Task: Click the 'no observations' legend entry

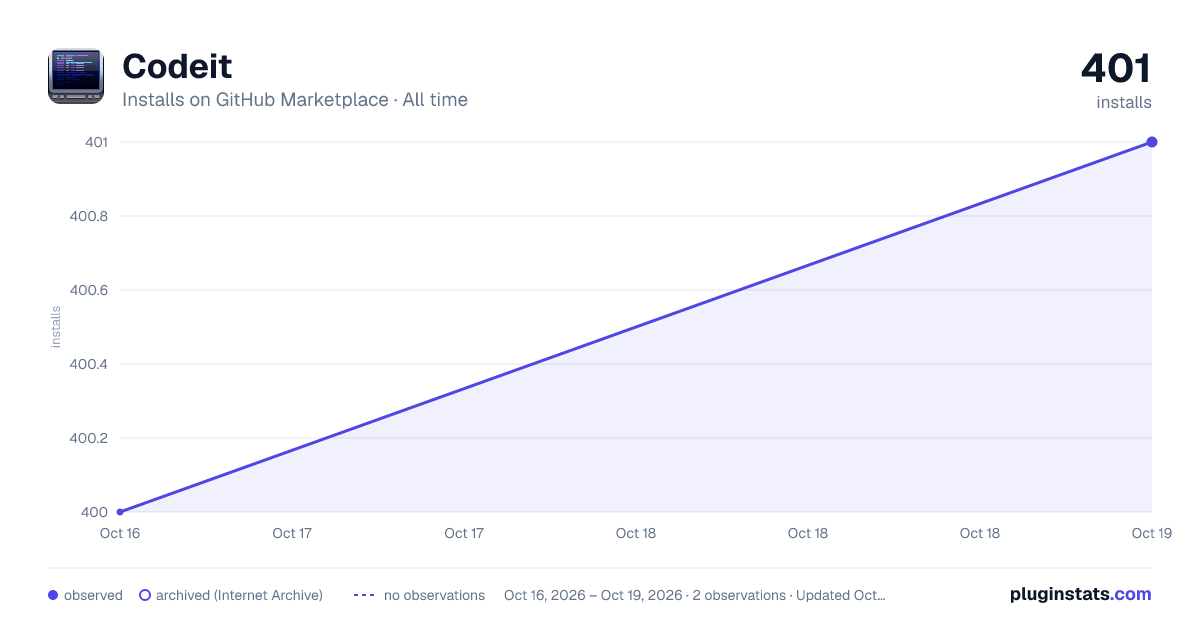Action: (x=419, y=595)
